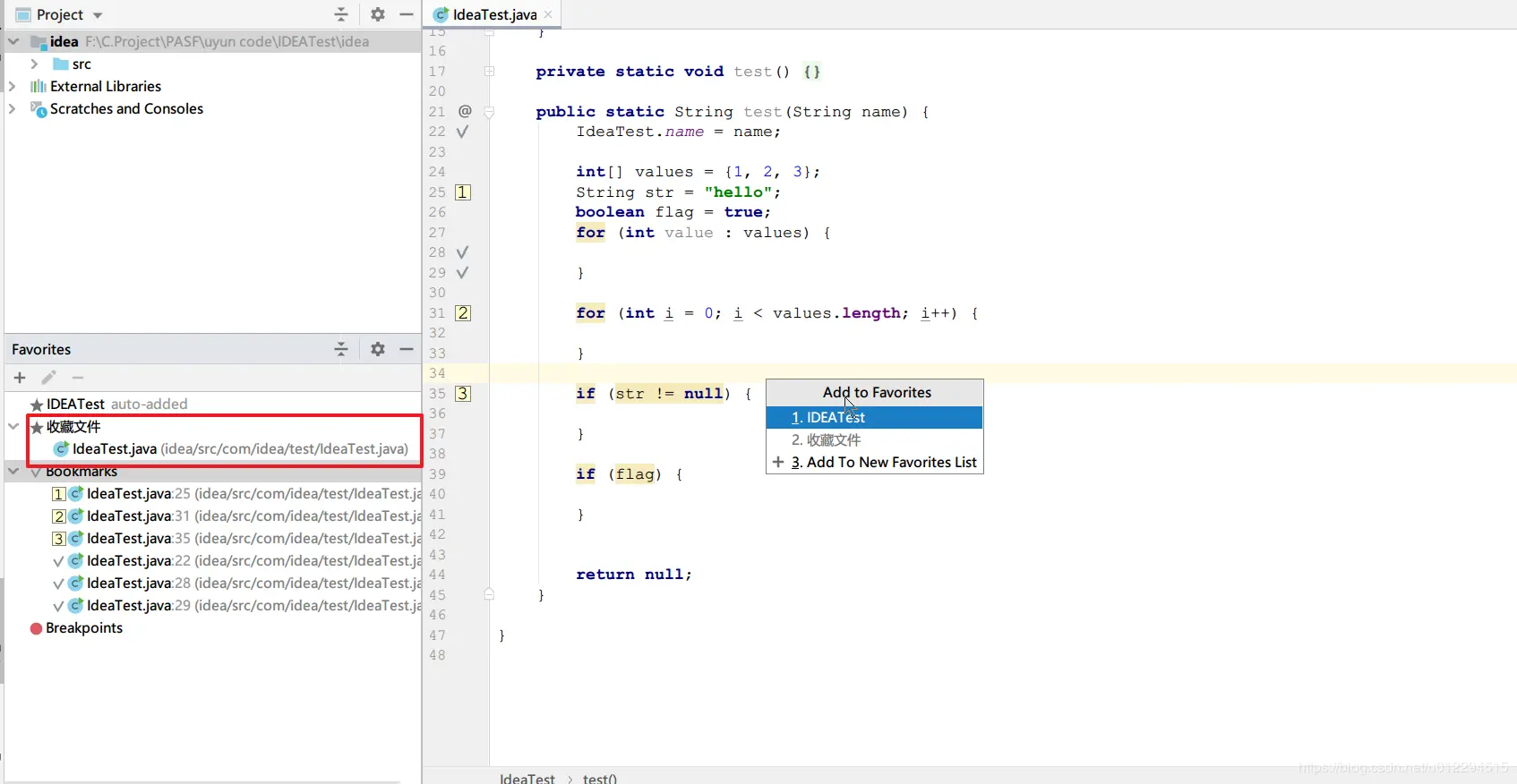Collapse the idea project root node
Screen dimensions: 1517x784
pos(13,41)
